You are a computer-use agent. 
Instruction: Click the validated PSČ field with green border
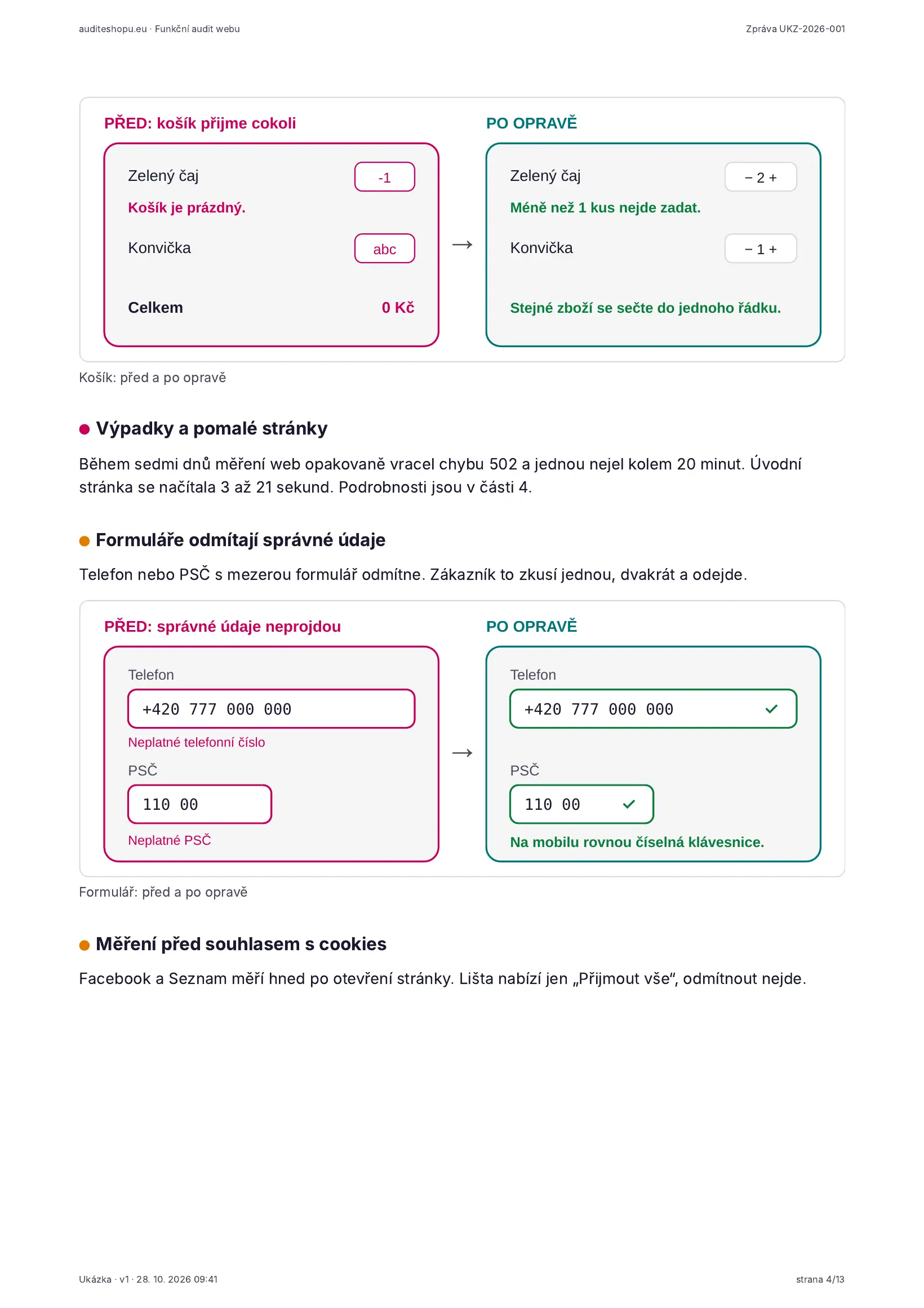click(x=581, y=804)
